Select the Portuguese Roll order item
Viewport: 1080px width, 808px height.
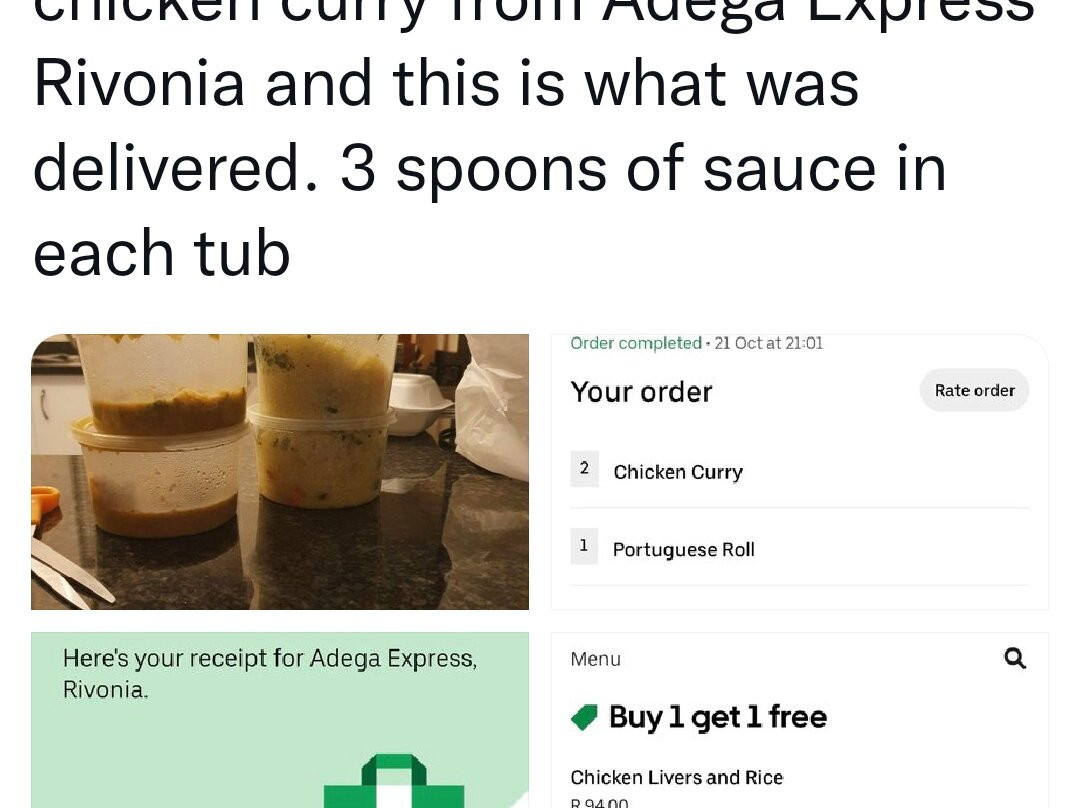800,548
